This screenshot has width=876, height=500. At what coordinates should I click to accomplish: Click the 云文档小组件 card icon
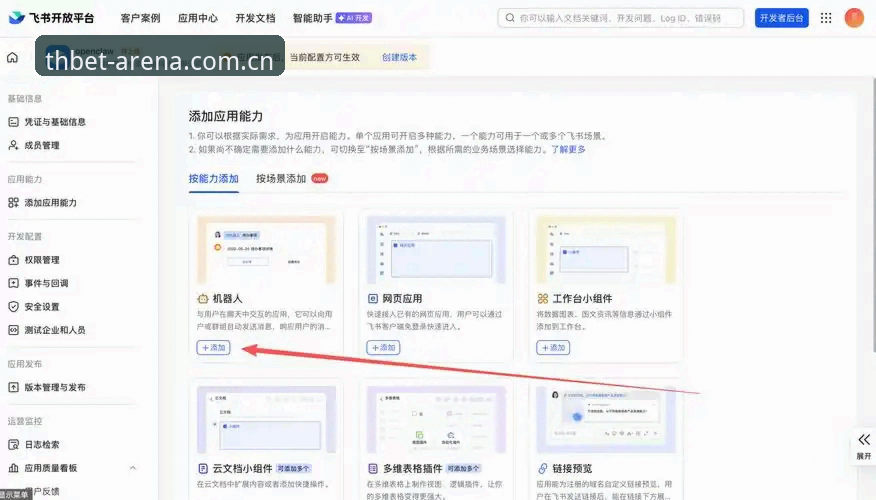click(x=203, y=468)
